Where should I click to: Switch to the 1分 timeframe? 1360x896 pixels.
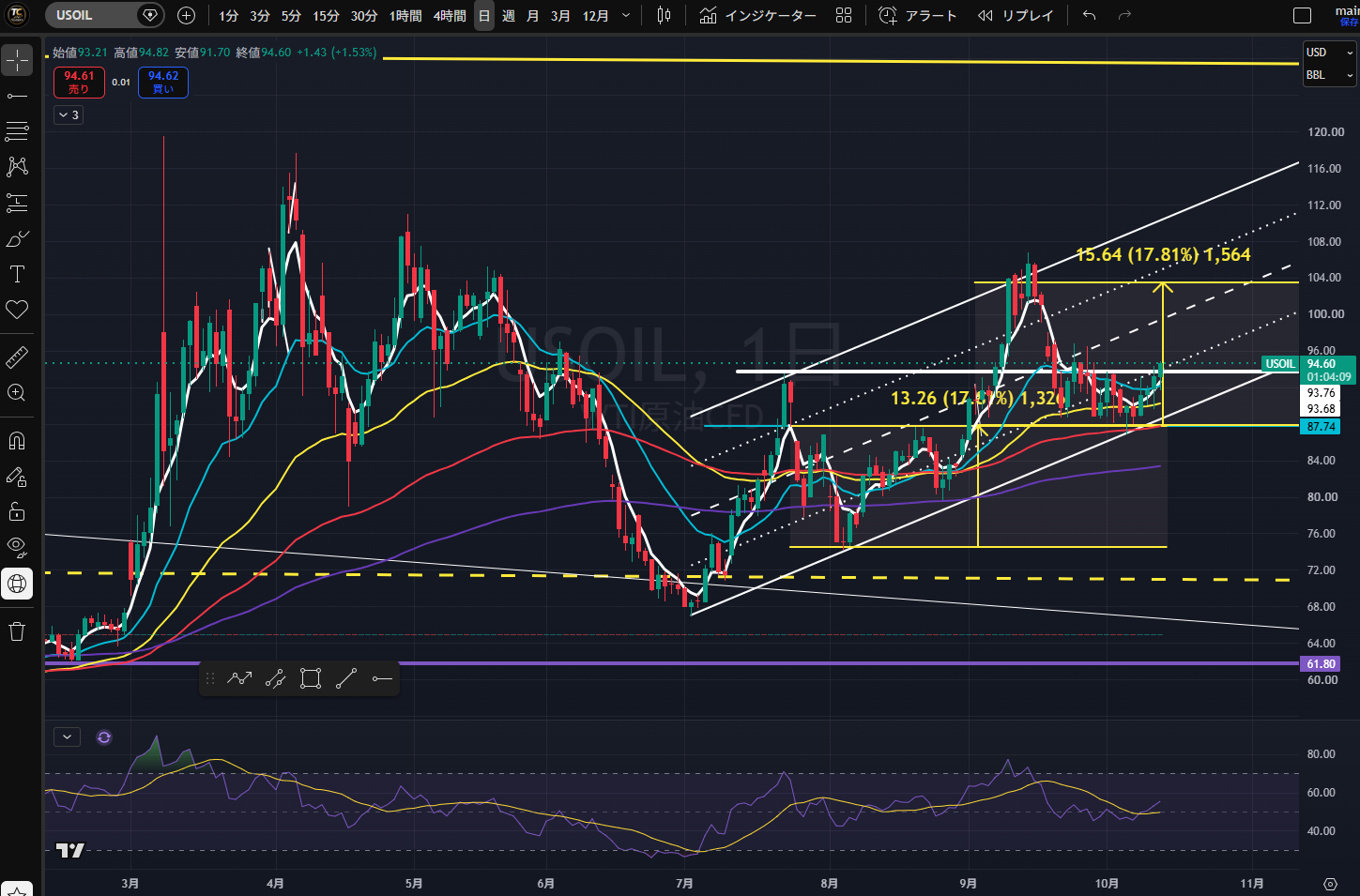click(x=228, y=16)
